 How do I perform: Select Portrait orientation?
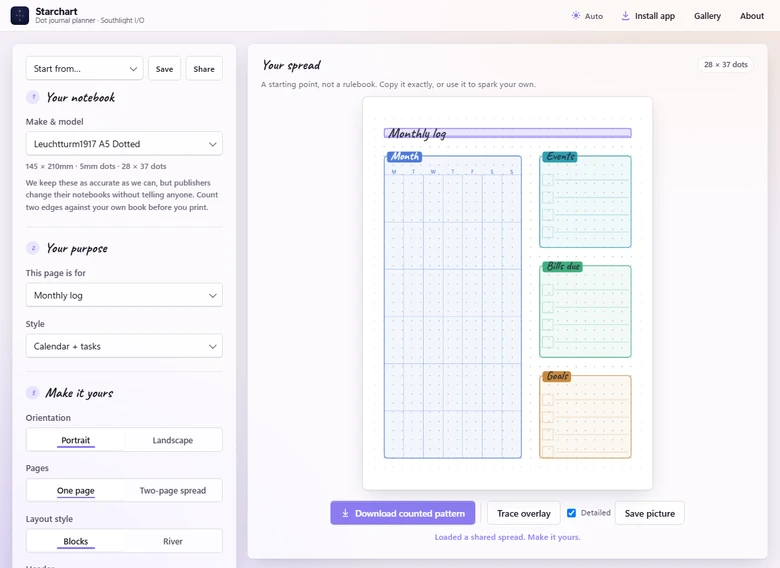76,440
